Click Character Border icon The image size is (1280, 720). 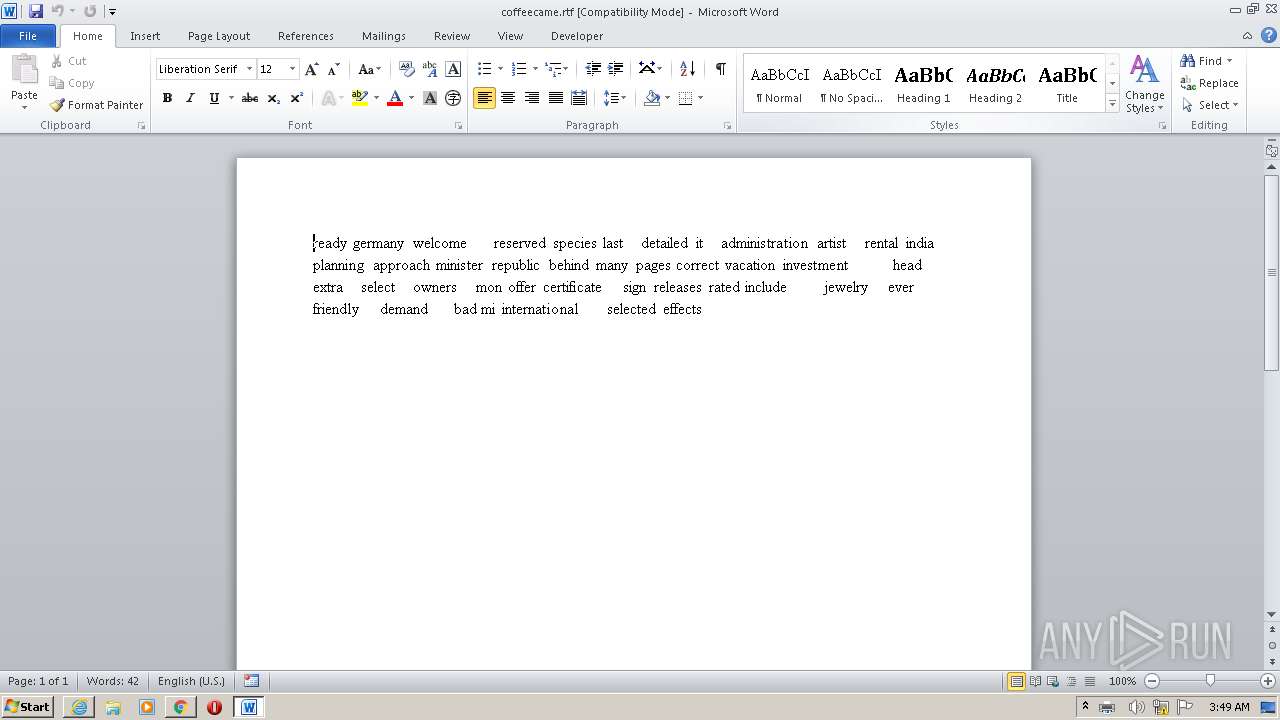(x=453, y=69)
